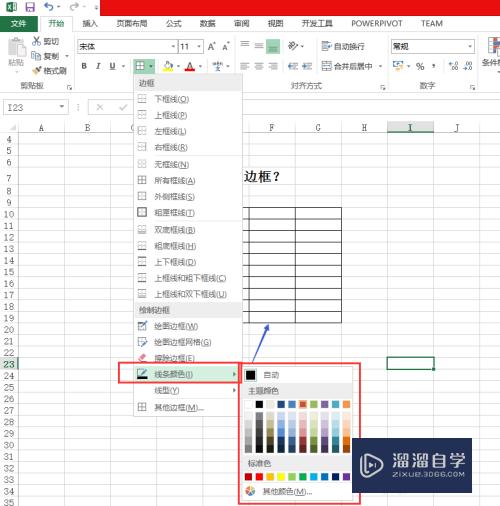Click the accounting number format icon
Image resolution: width=500 pixels, height=506 pixels.
click(398, 65)
